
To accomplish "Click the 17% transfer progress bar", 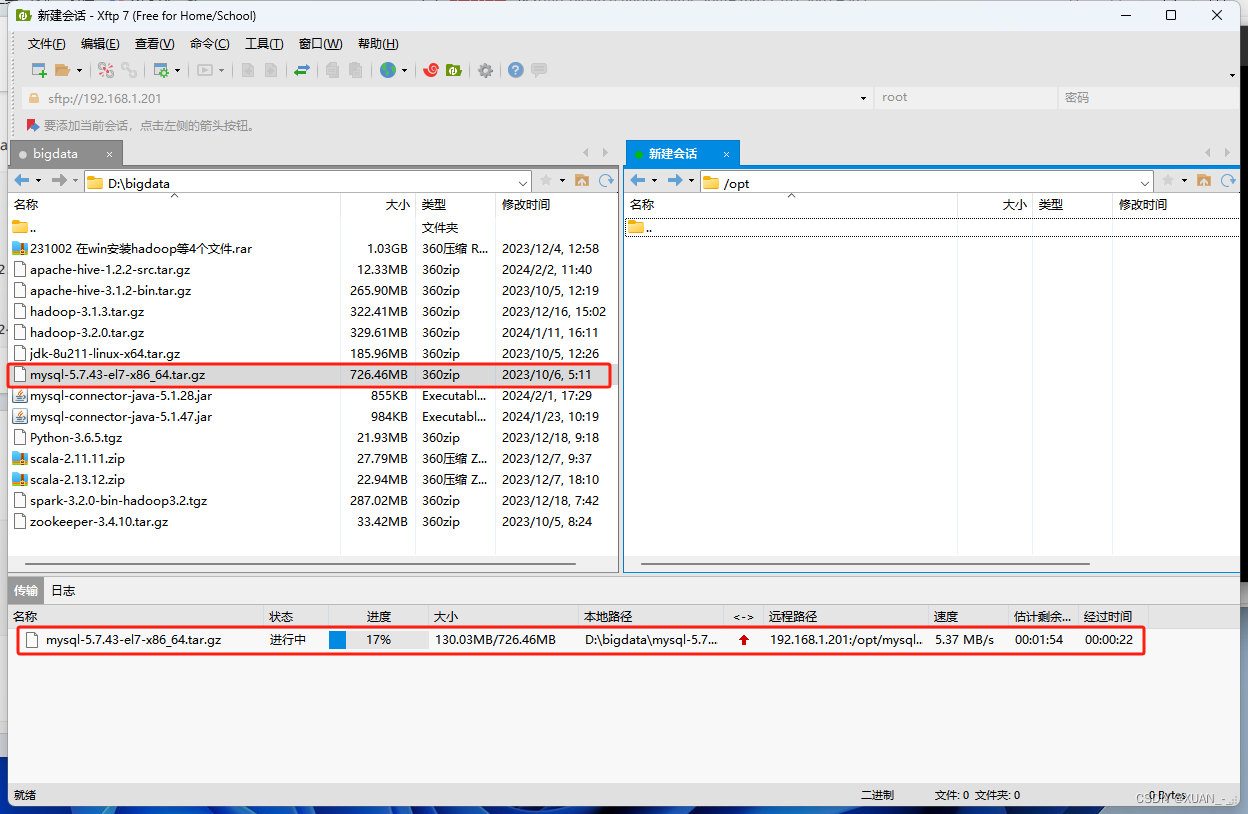I will (378, 640).
